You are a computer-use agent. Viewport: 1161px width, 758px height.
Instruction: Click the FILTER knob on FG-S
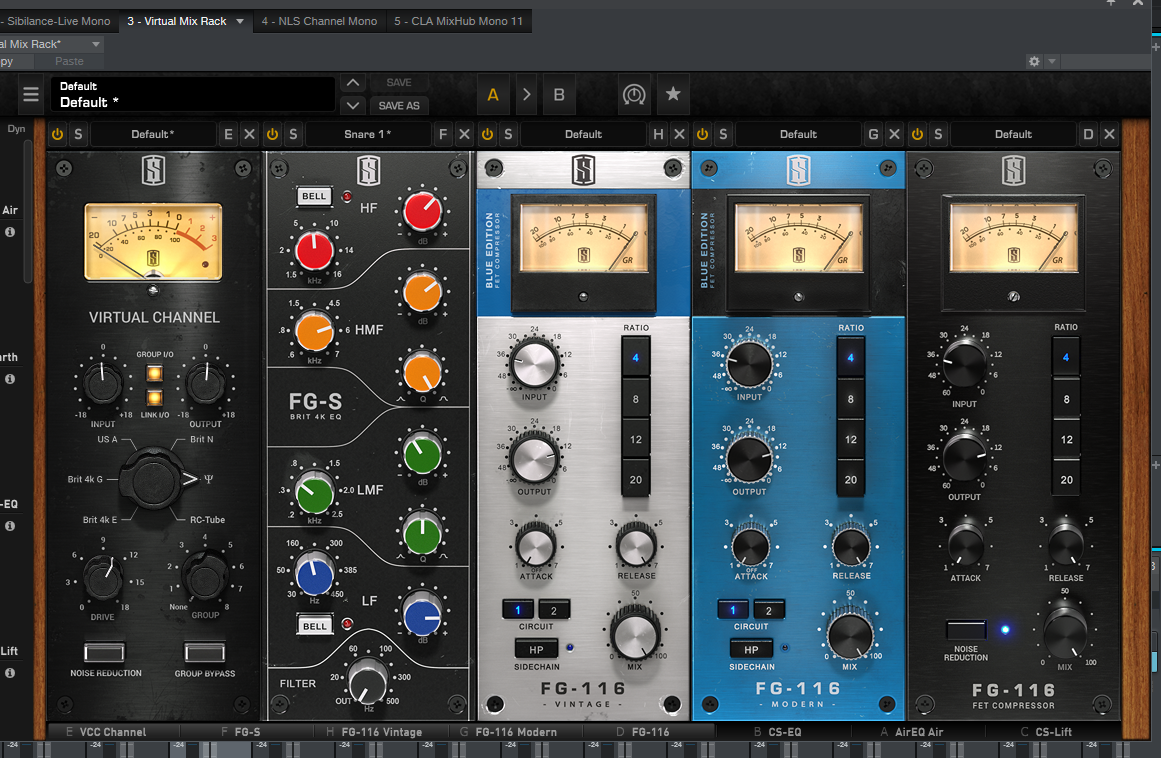point(367,681)
